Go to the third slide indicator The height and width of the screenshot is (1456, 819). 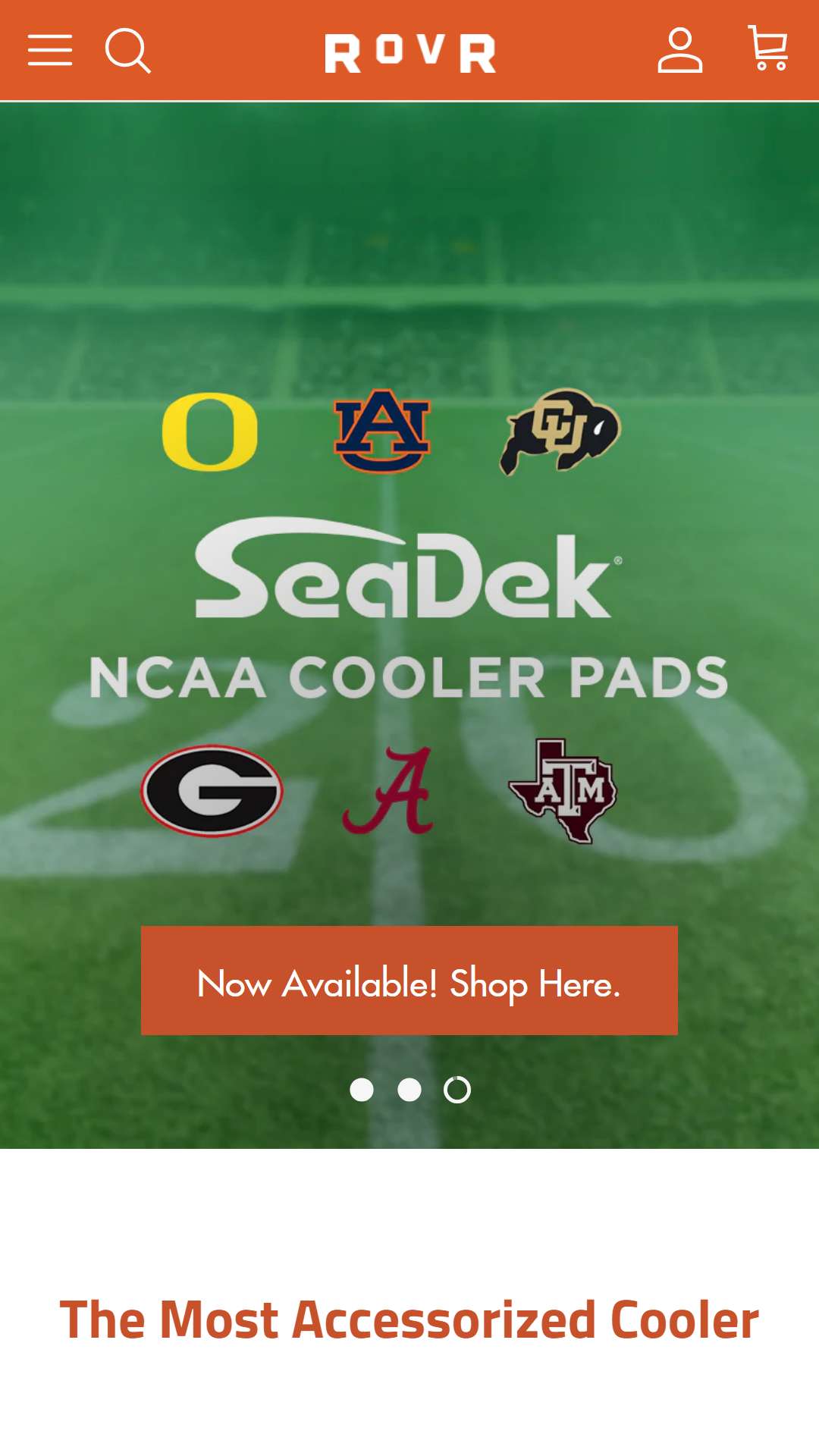(x=457, y=1090)
